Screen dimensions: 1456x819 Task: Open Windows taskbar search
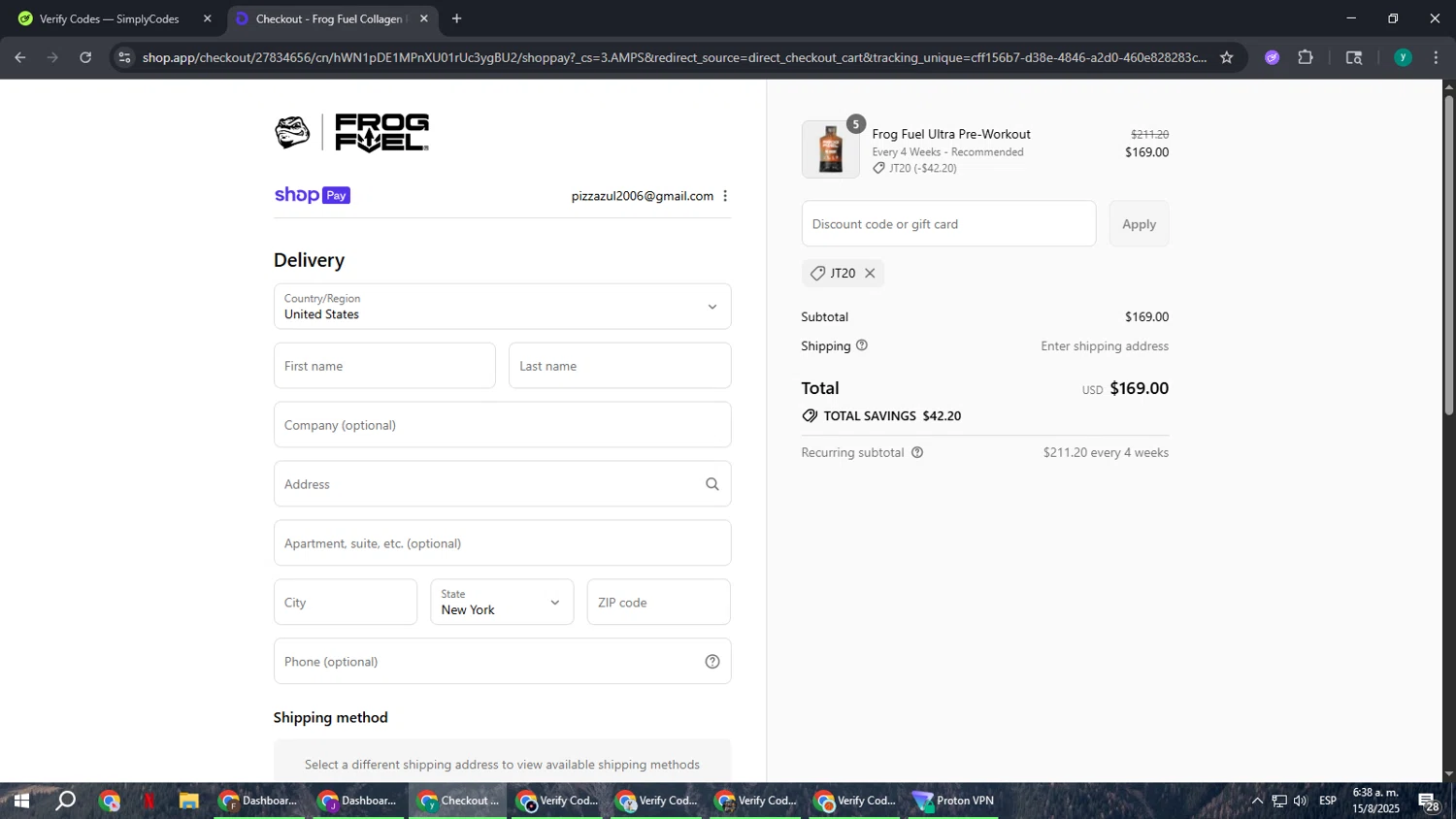(x=65, y=801)
